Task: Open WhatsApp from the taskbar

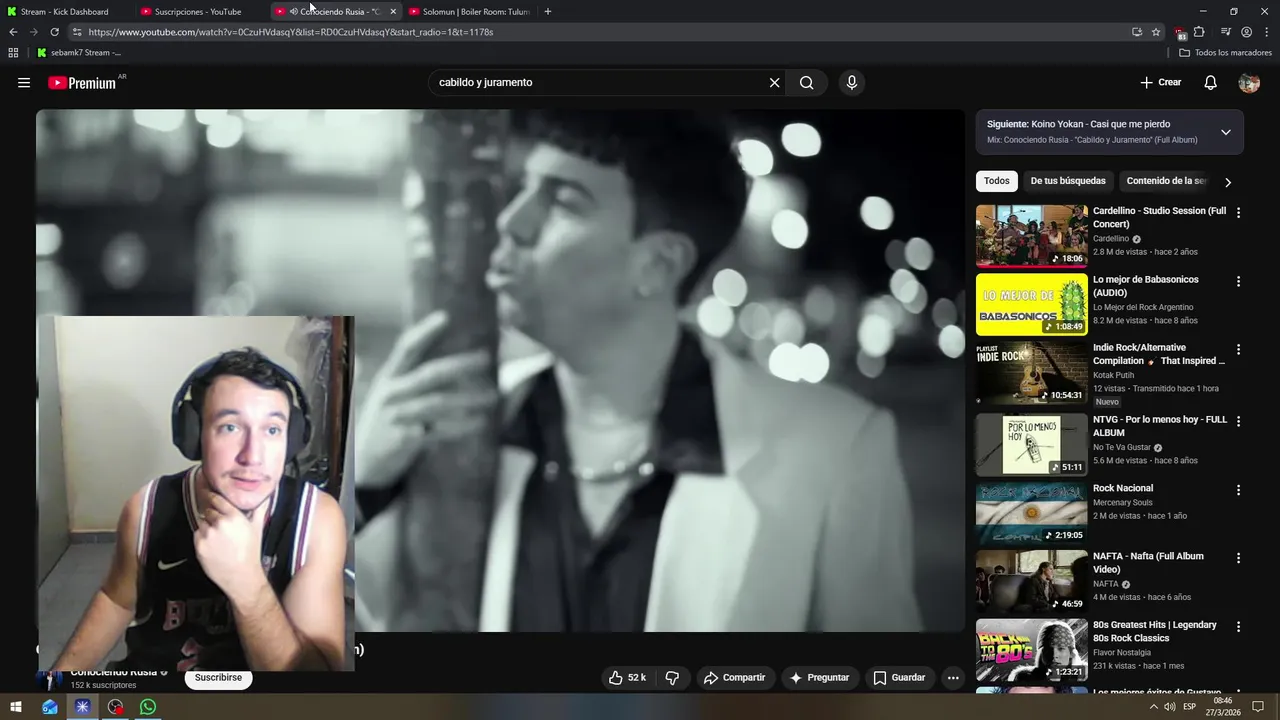Action: [x=148, y=707]
